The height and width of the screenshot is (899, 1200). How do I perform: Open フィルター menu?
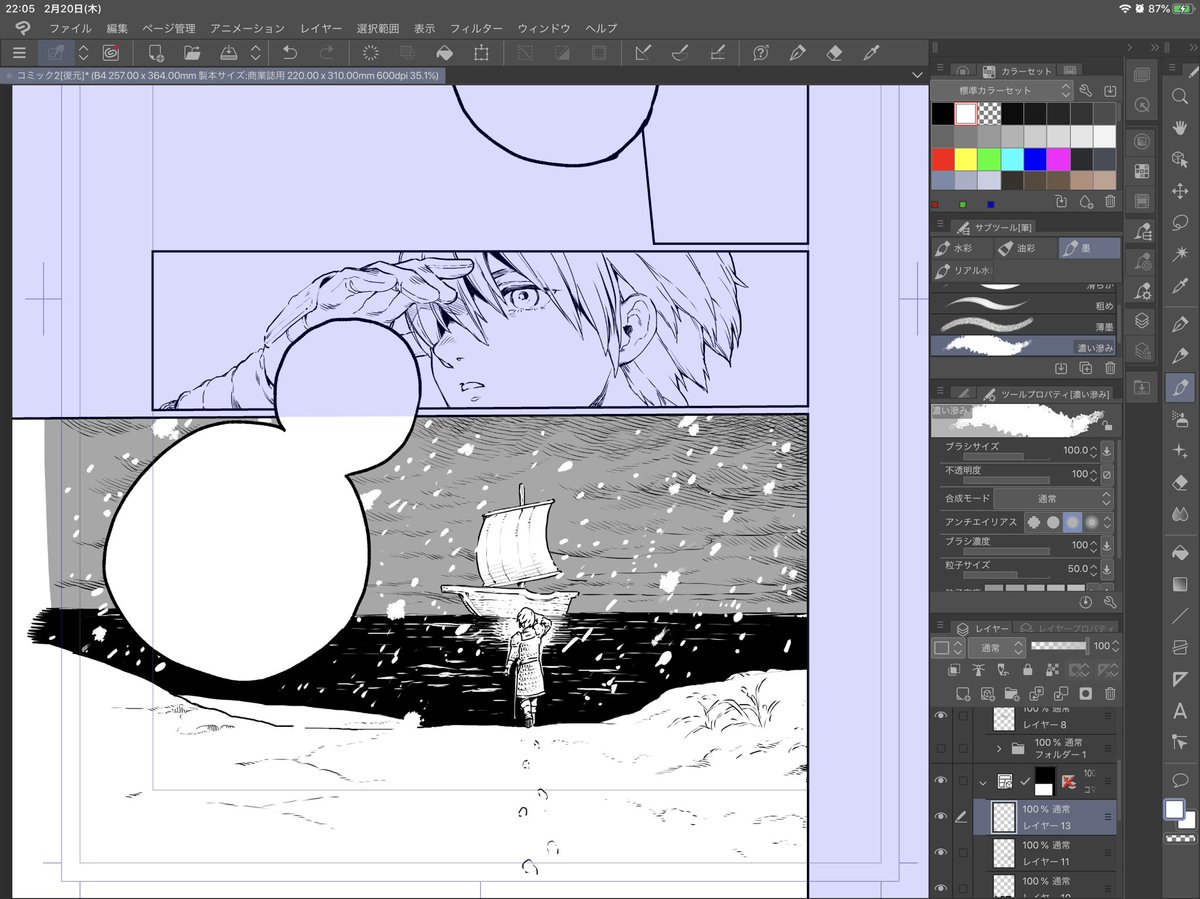click(476, 28)
